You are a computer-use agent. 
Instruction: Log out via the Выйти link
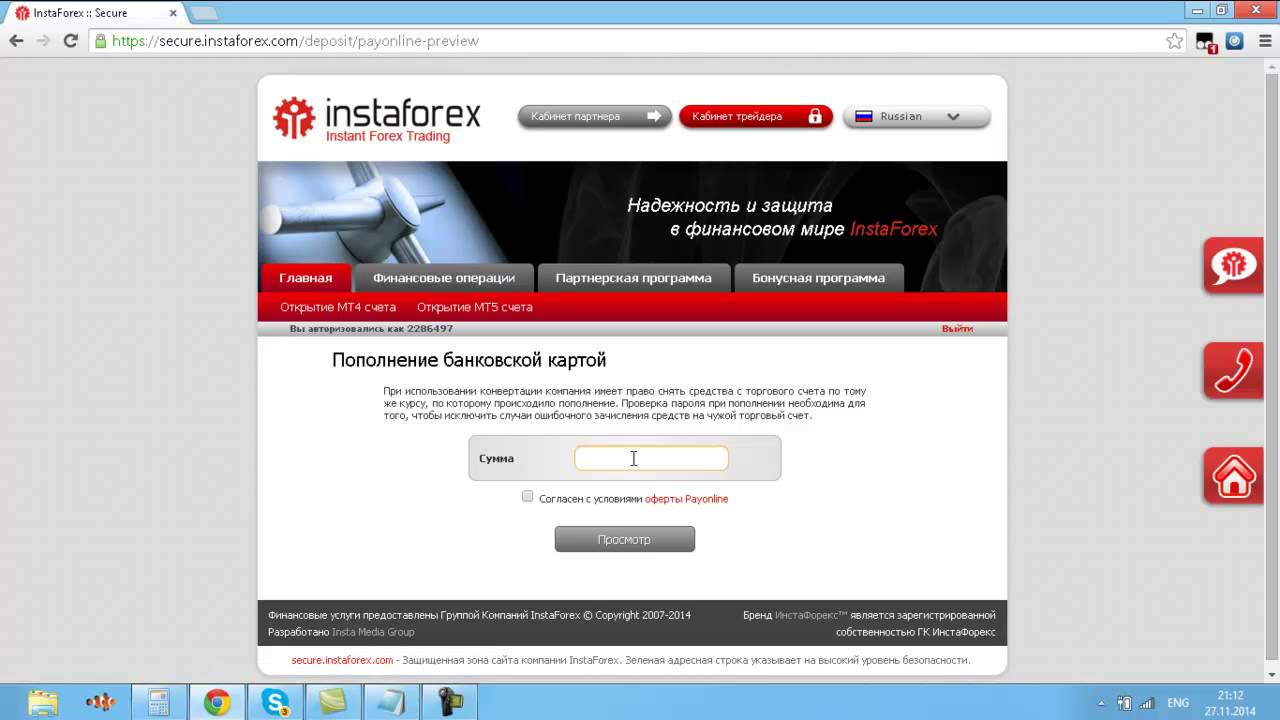[957, 329]
